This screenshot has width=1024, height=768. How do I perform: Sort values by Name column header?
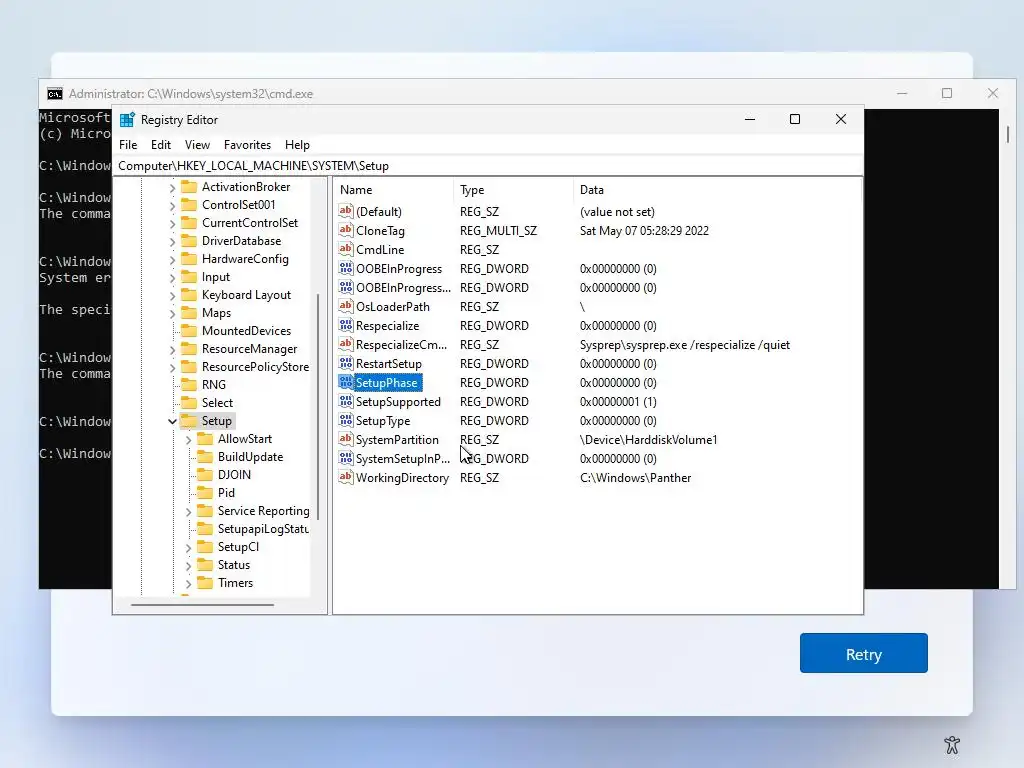point(394,190)
